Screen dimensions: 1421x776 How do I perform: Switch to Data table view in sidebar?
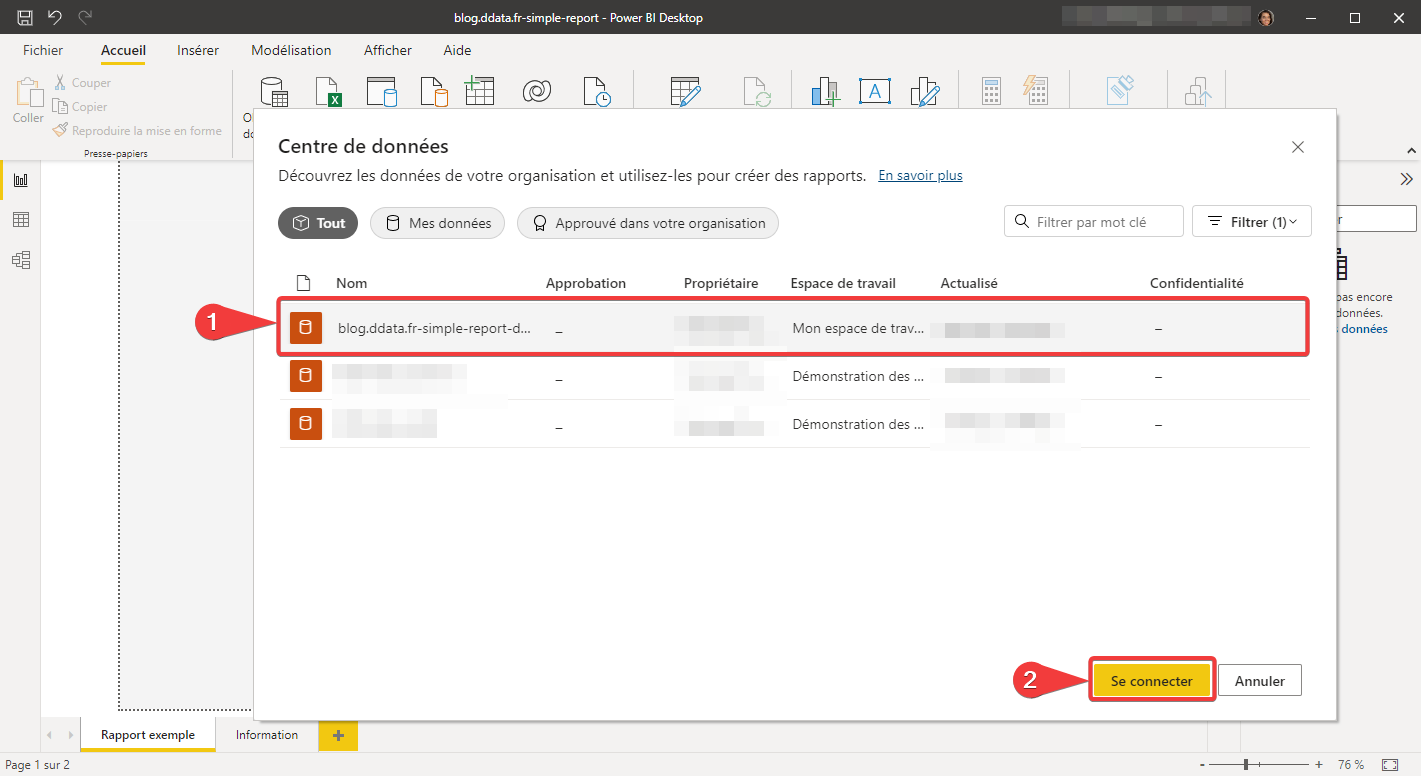point(20,220)
